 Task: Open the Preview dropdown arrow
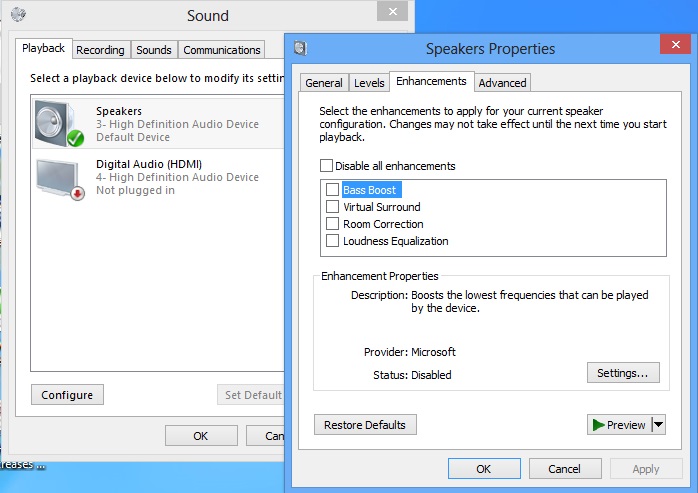(659, 425)
